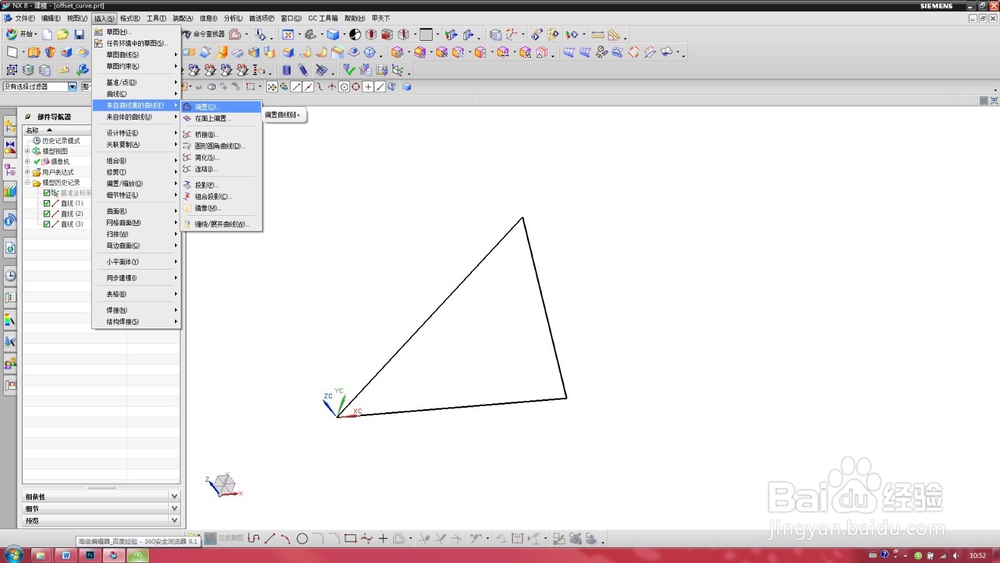This screenshot has width=1000, height=563.
Task: Expand the 用户表达式 tree node
Action: click(x=27, y=172)
